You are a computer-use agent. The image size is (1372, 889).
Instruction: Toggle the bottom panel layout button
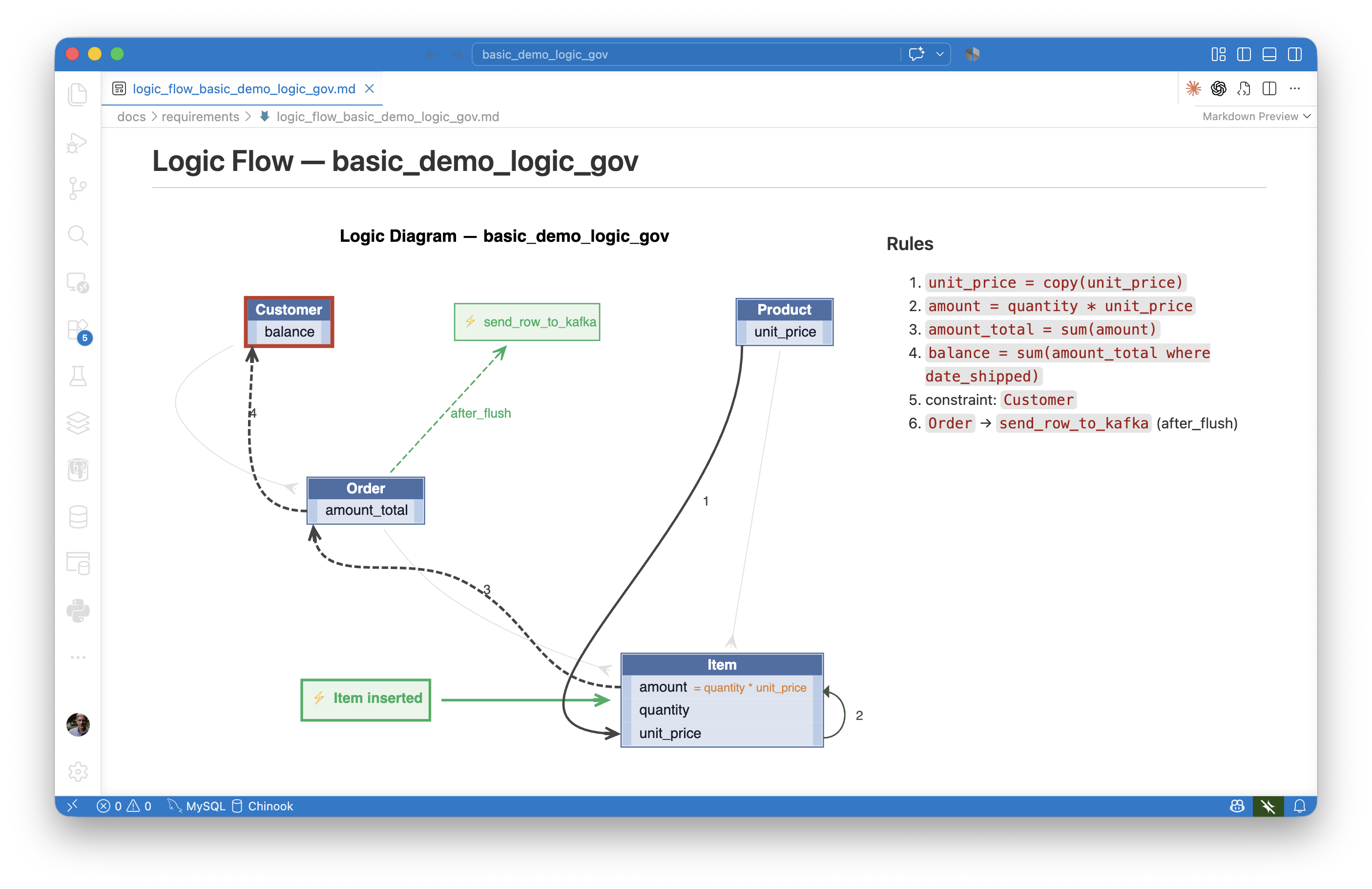point(1269,54)
